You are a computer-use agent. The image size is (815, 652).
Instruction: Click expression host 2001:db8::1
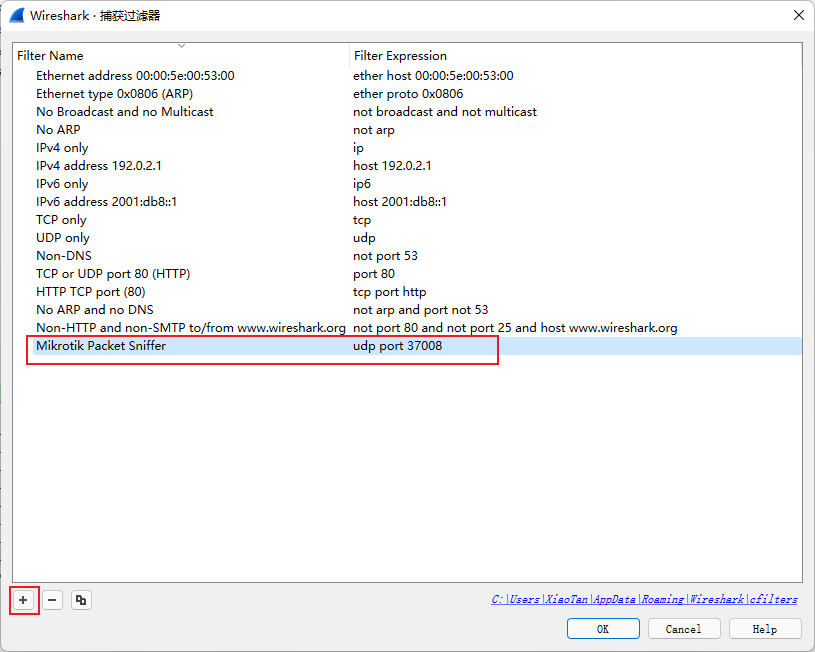[x=400, y=202]
